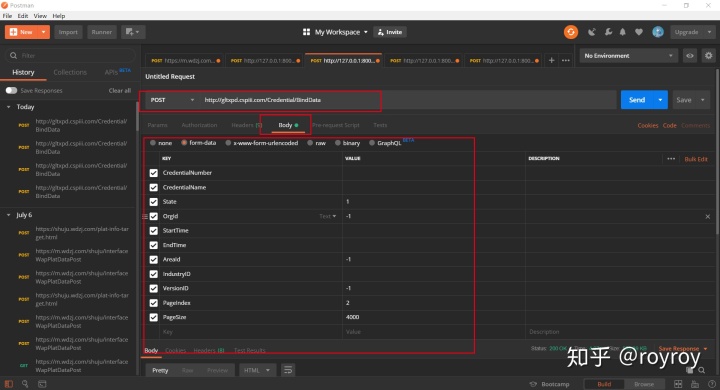Click the Runner button
Image resolution: width=720 pixels, height=390 pixels.
click(101, 32)
